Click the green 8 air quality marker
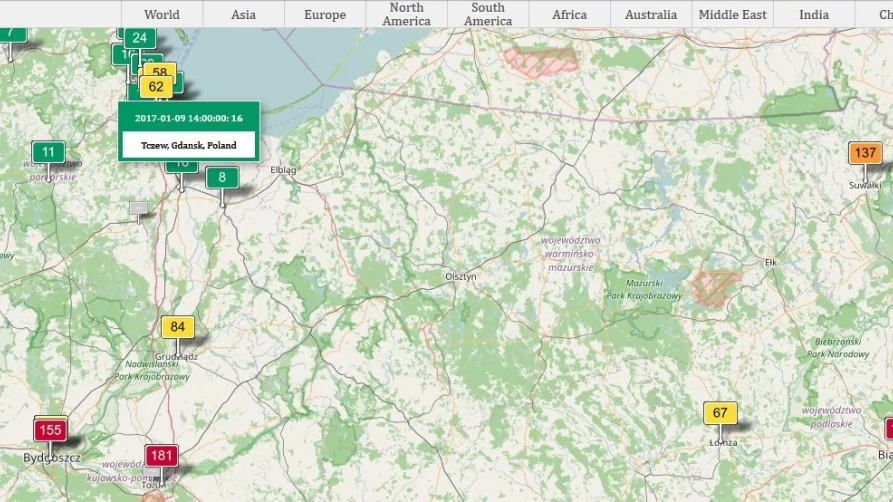Viewport: 893px width, 502px height. (222, 178)
